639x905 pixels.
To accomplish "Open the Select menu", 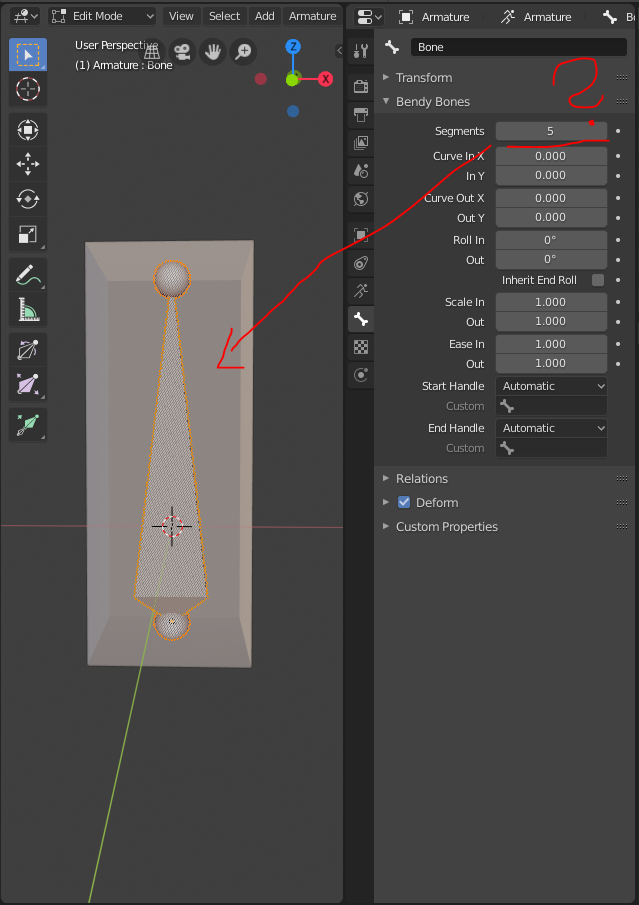I will pos(225,16).
